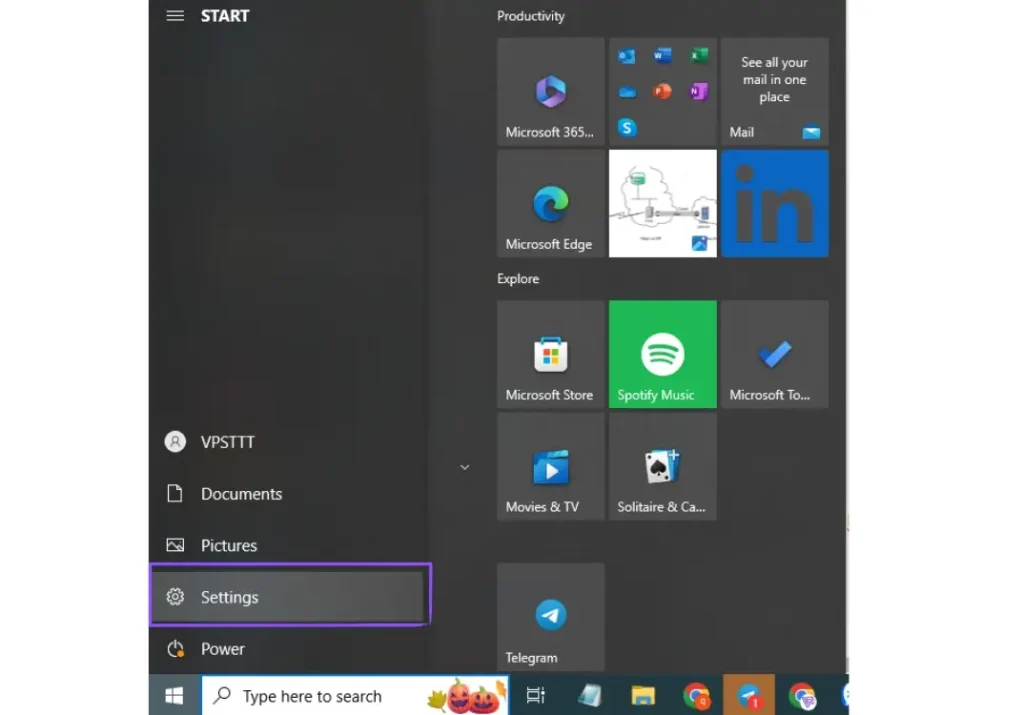Select the Productivity group header

[530, 16]
